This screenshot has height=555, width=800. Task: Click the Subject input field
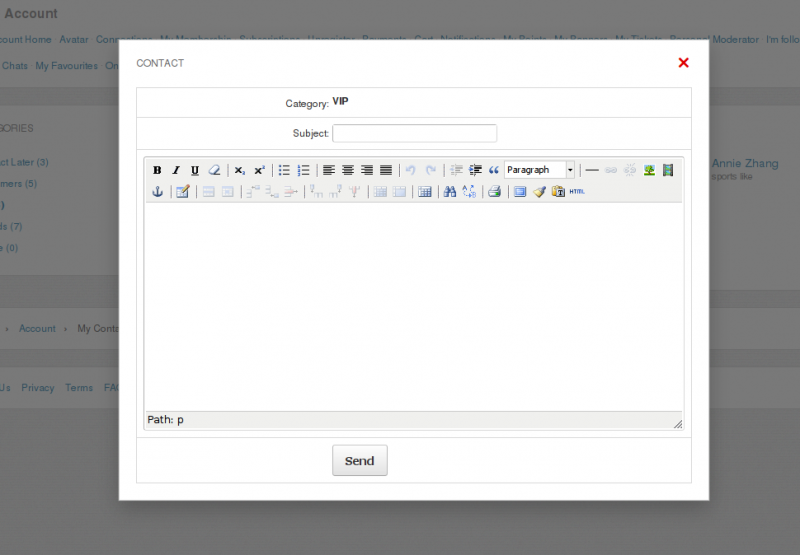tap(414, 133)
